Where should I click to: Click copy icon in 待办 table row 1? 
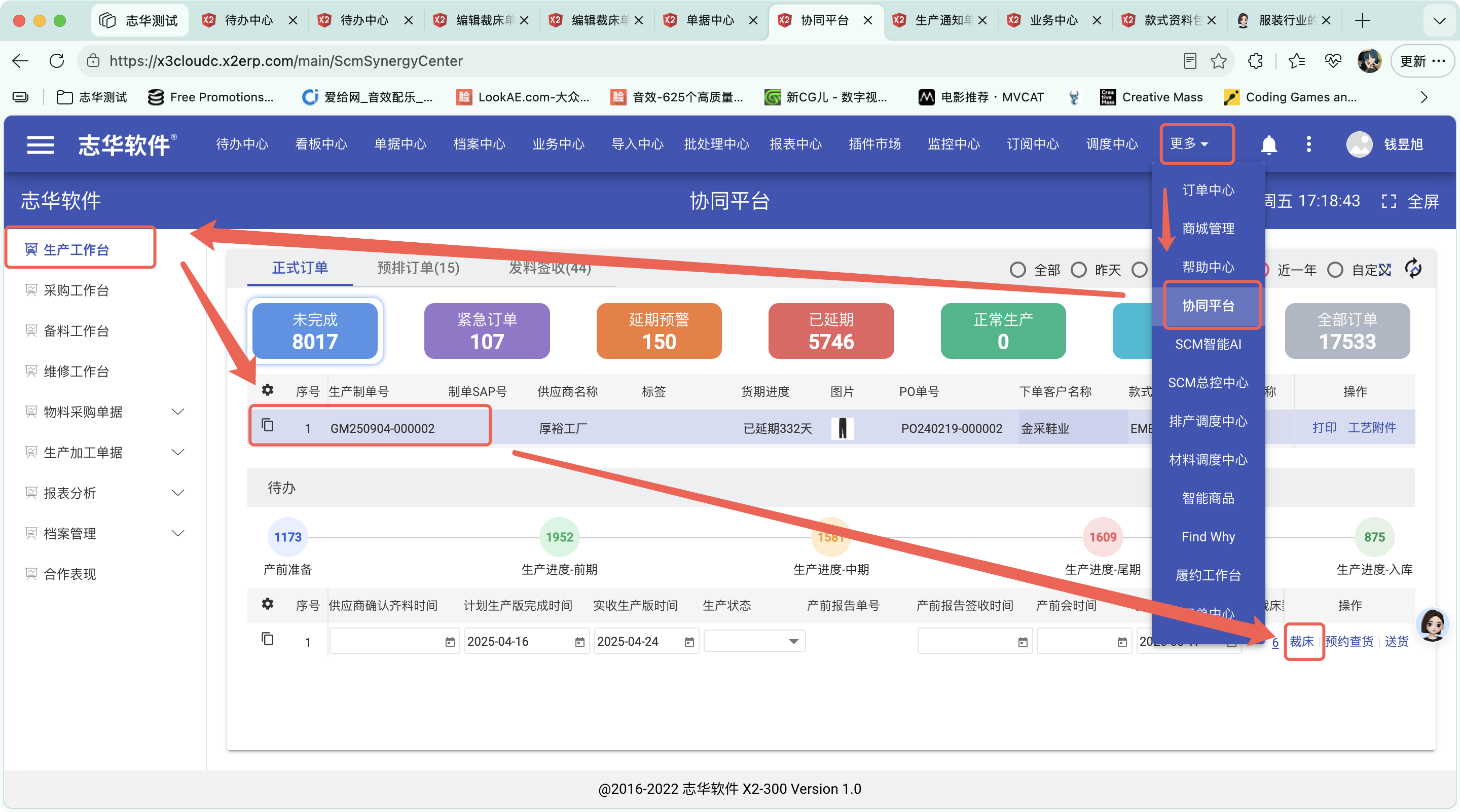click(268, 639)
